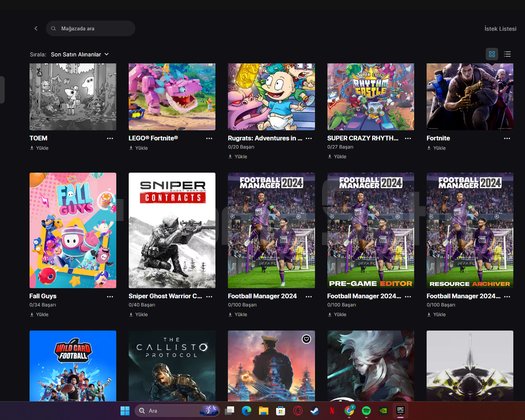Open the three-dot menu for TOEM
525x420 pixels.
tap(110, 138)
